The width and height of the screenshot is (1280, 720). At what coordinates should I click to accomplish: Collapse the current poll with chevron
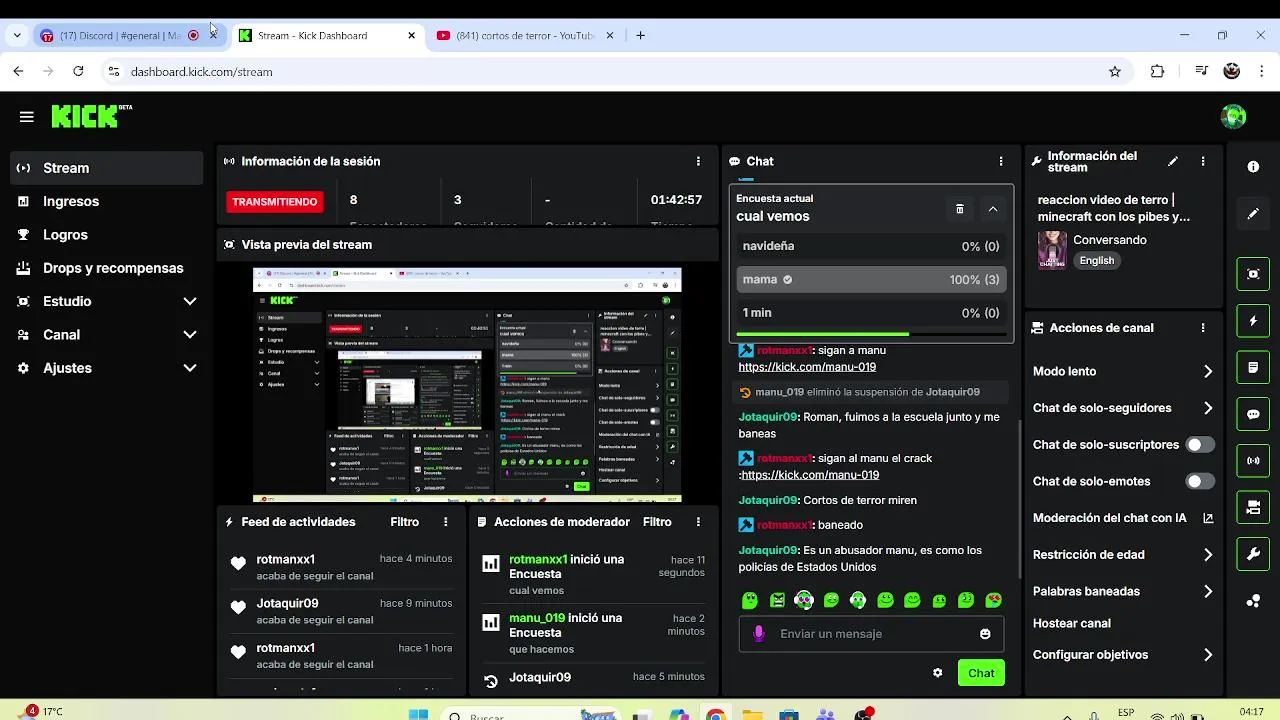993,209
